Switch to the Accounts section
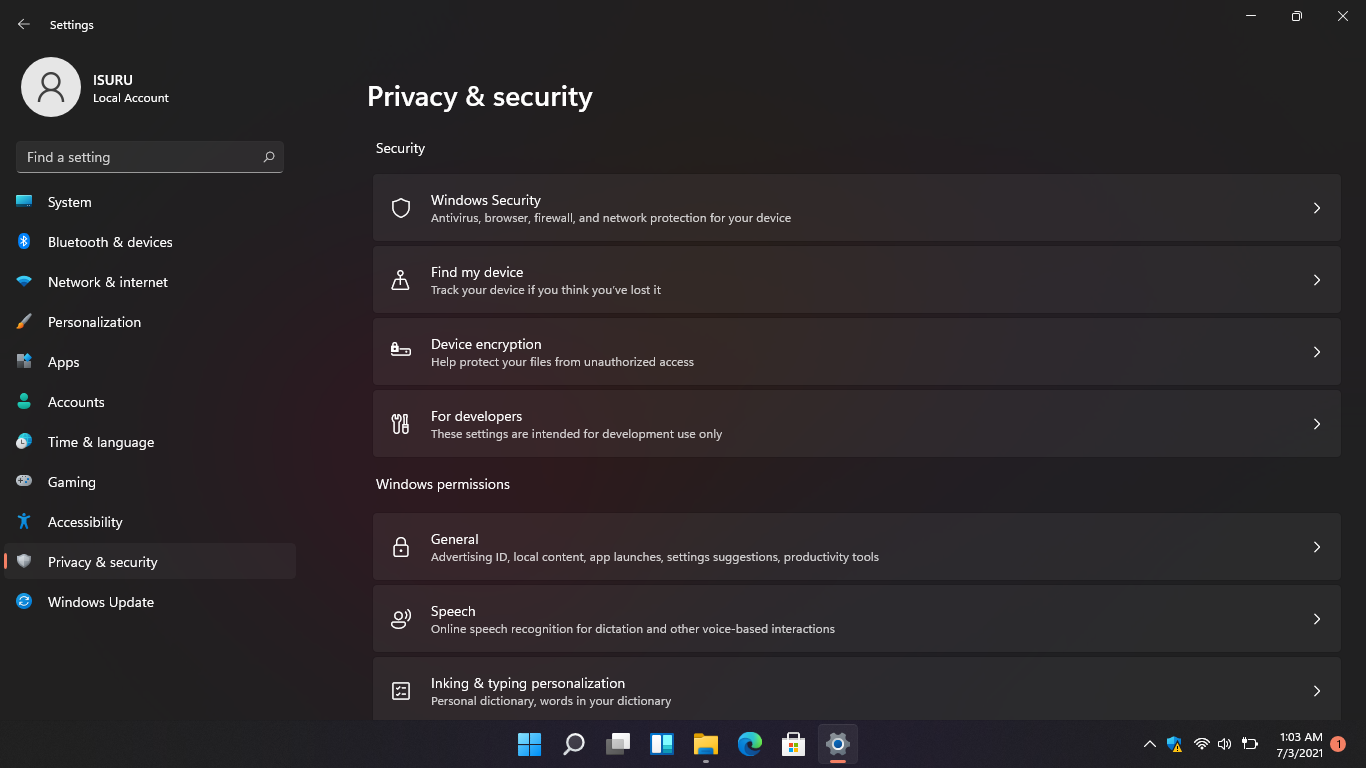This screenshot has height=768, width=1366. click(150, 402)
